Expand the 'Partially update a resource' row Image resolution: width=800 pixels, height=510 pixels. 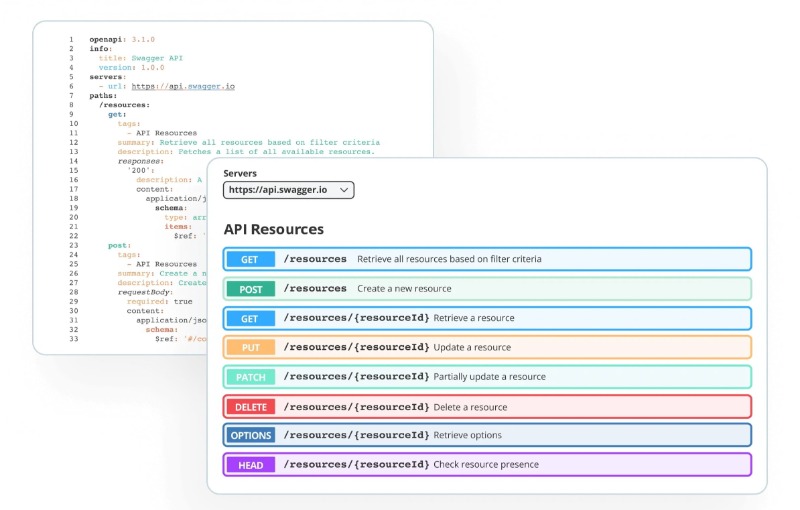487,377
